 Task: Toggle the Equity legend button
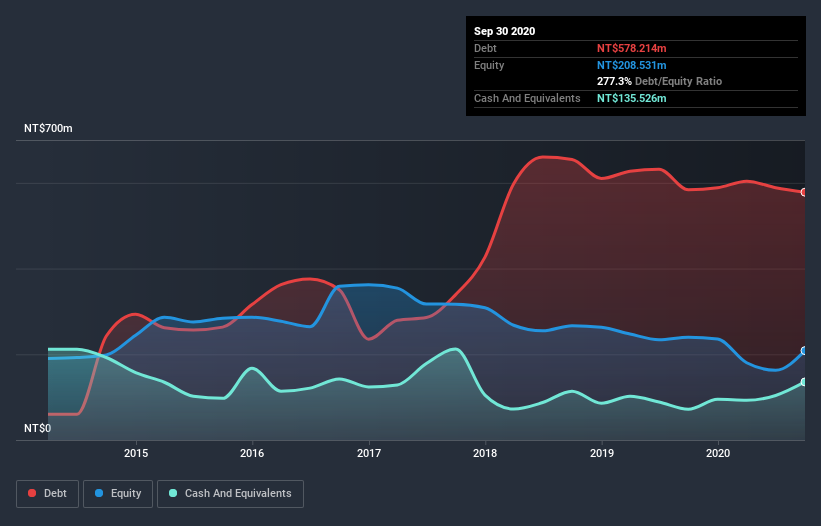coord(118,494)
